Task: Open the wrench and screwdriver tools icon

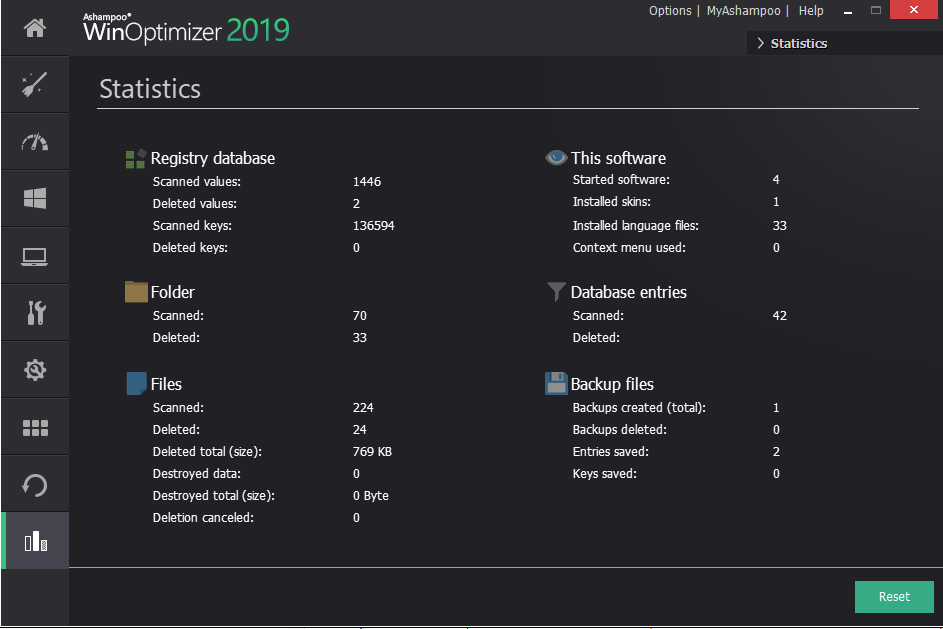Action: point(36,313)
